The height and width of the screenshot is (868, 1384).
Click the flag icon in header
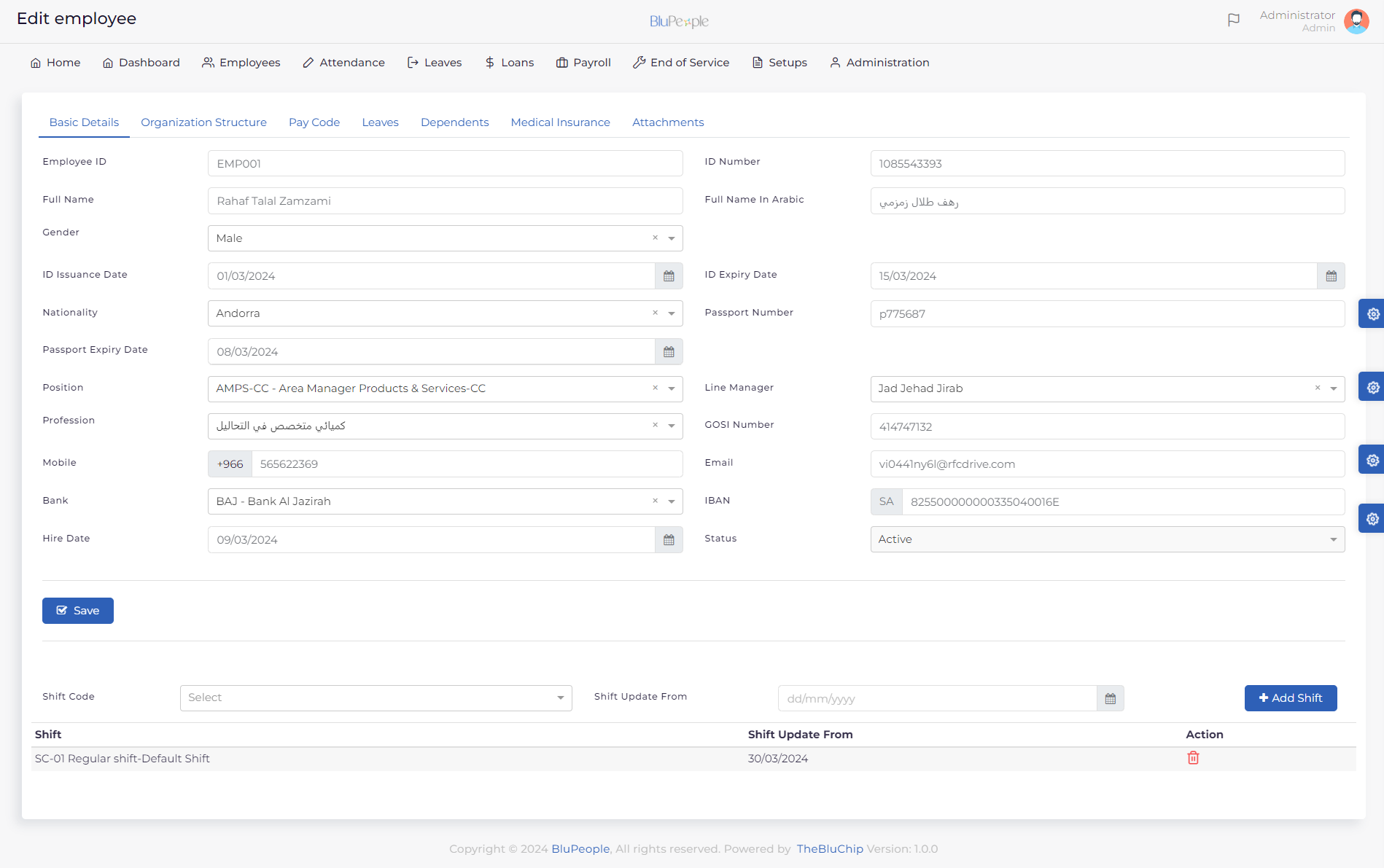tap(1233, 20)
